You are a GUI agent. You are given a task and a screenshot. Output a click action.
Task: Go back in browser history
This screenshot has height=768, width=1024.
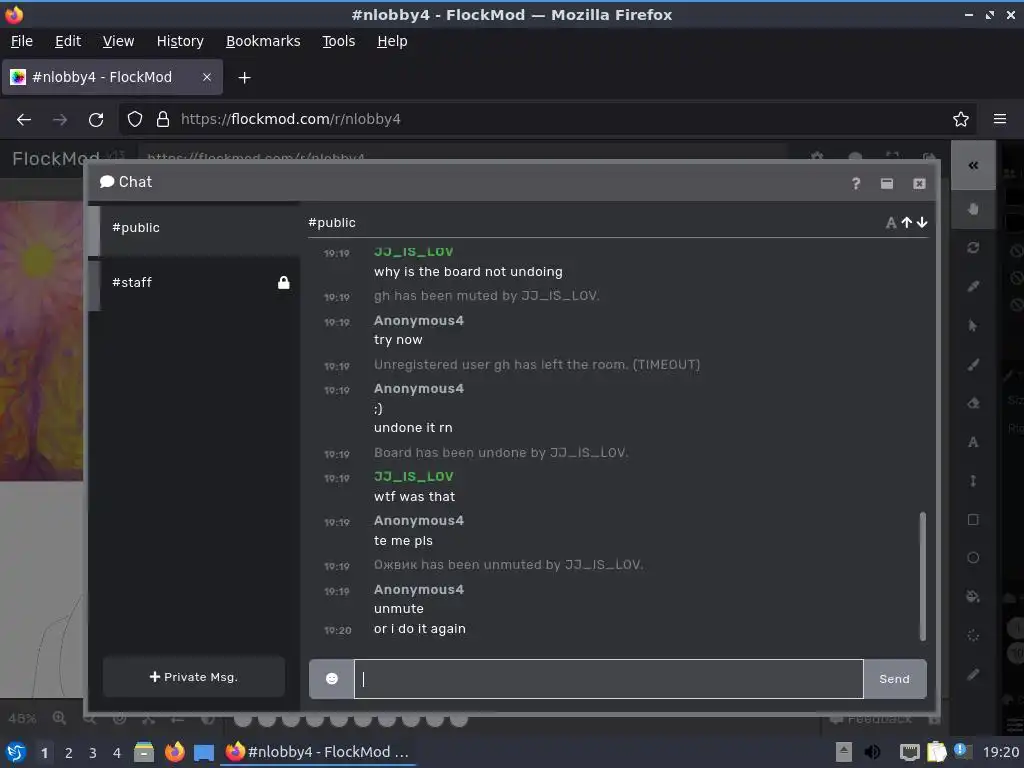pos(24,120)
